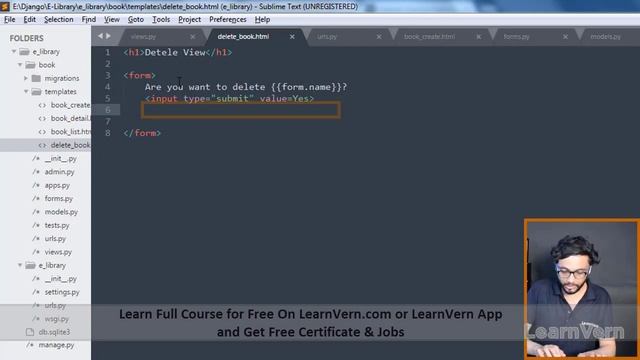The width and height of the screenshot is (640, 360).
Task: Open wsgi.py in sidebar
Action: pyautogui.click(x=57, y=319)
